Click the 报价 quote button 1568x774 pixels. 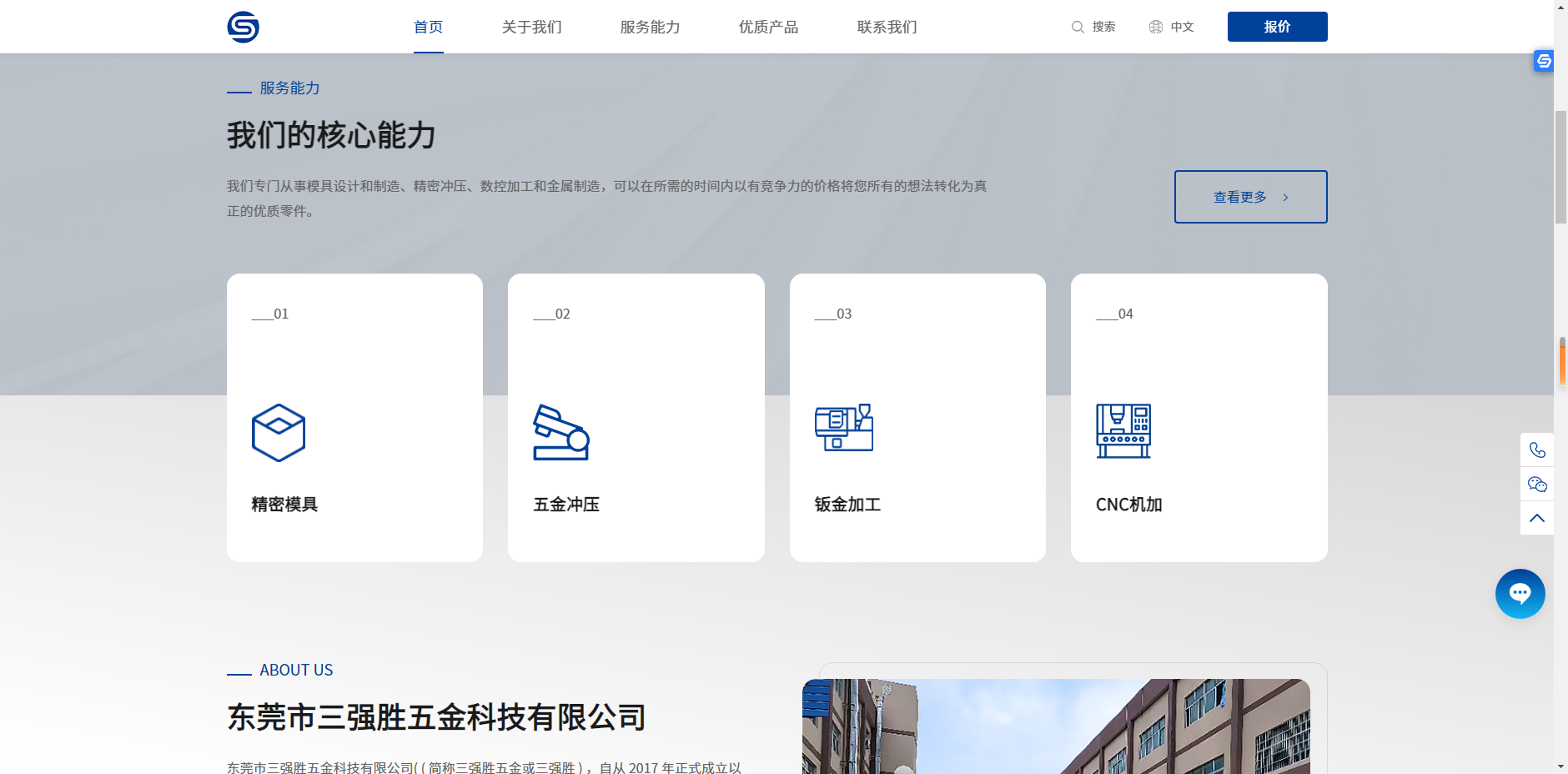(1277, 27)
